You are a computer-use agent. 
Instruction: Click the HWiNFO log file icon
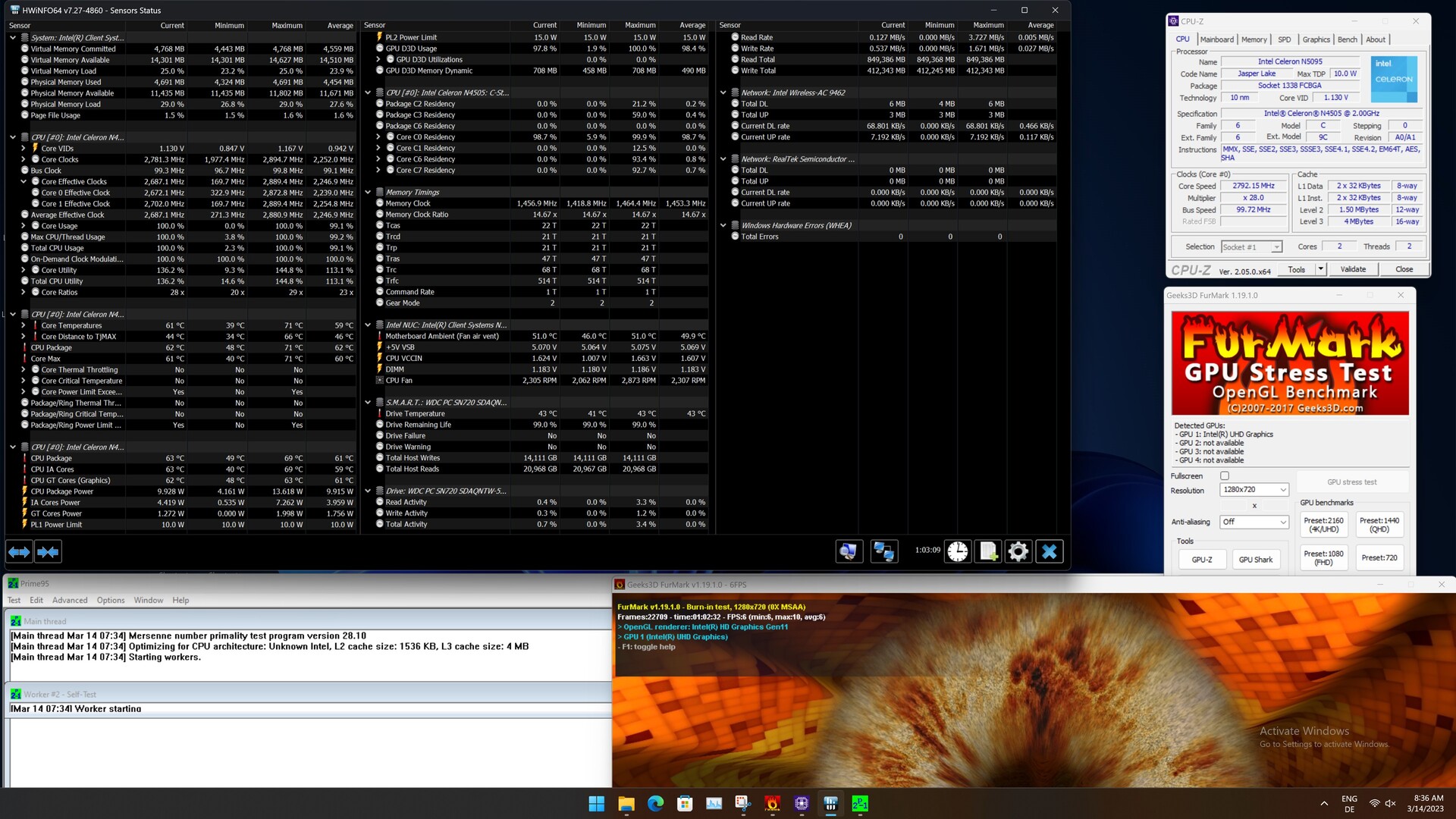pos(988,552)
